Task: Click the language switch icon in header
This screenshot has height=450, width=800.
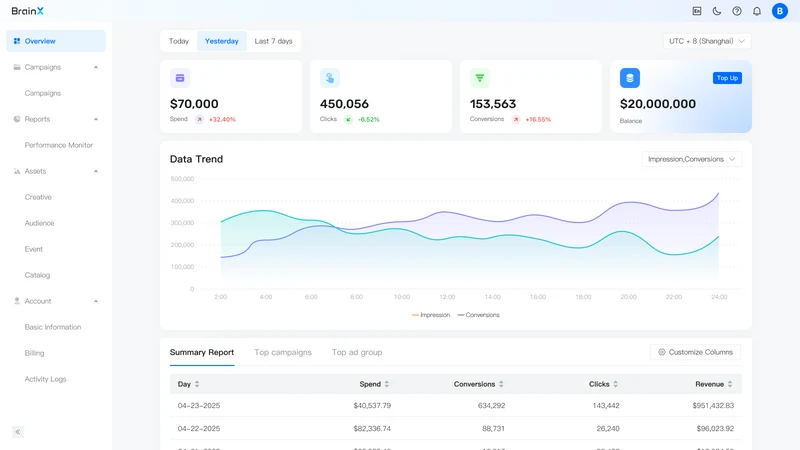Action: 697,11
